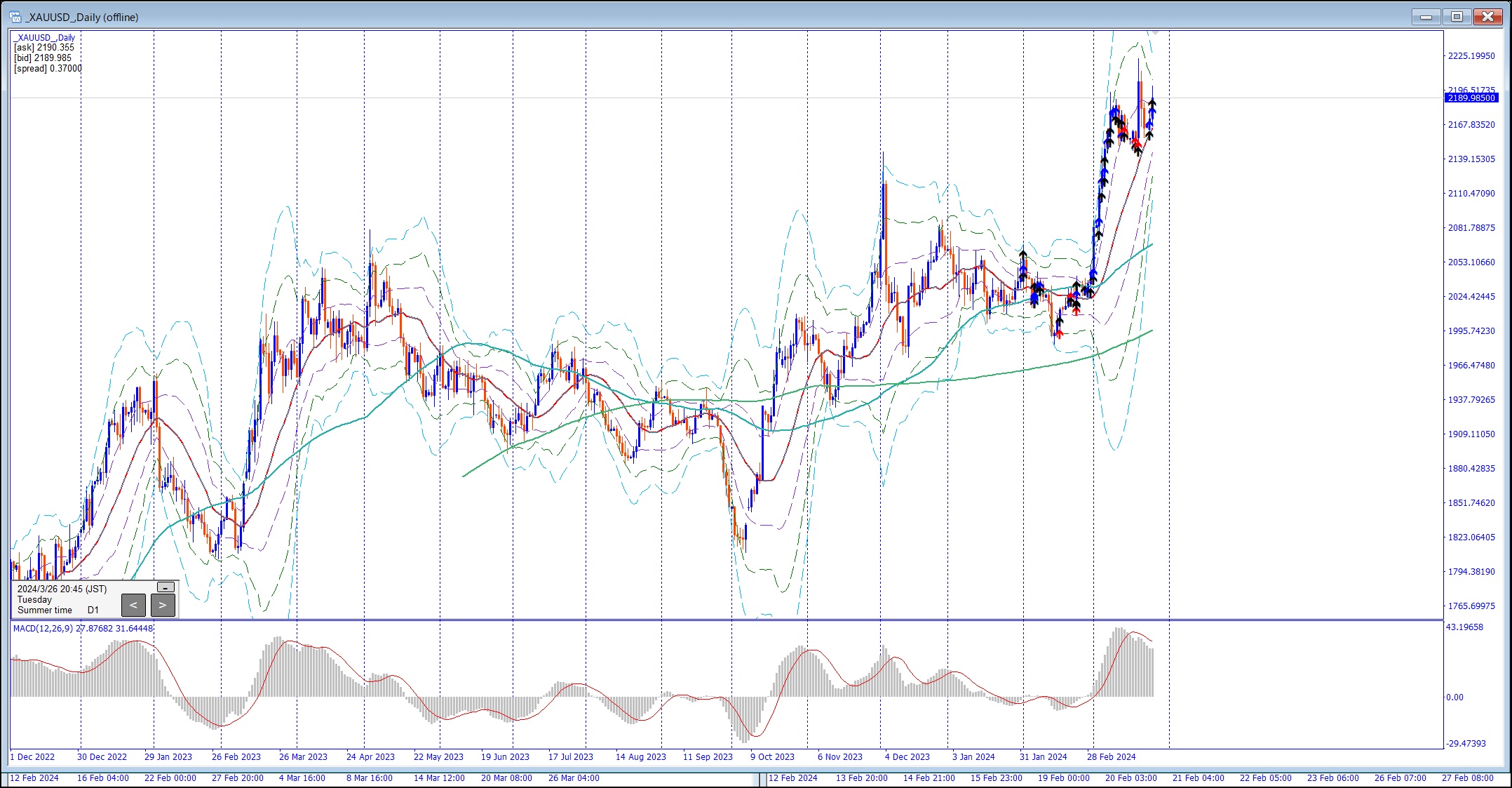Click the MACD 0.00 level scale label
The height and width of the screenshot is (788, 1512).
coord(1454,697)
